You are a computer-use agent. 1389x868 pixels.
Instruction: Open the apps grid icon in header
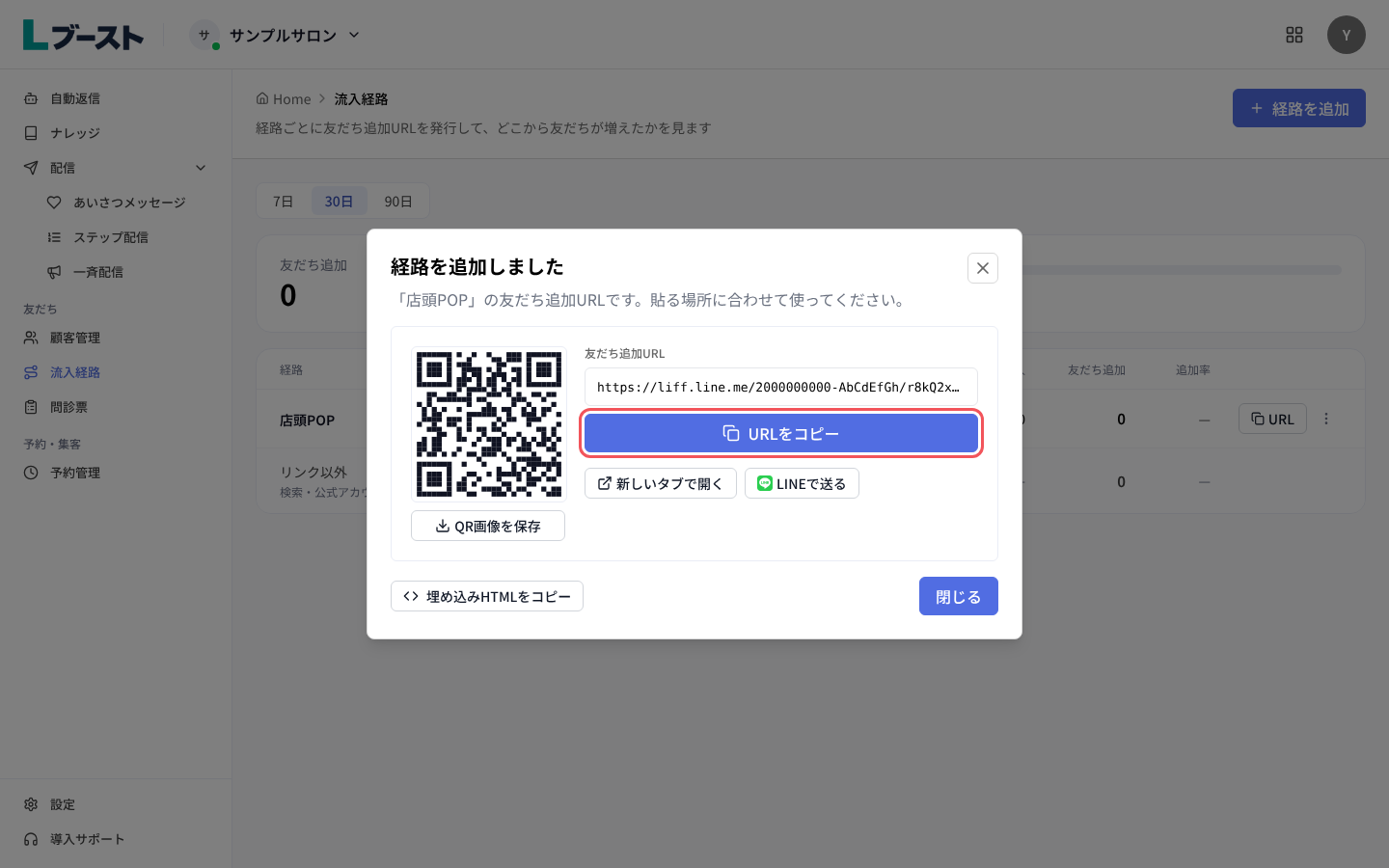[x=1294, y=35]
